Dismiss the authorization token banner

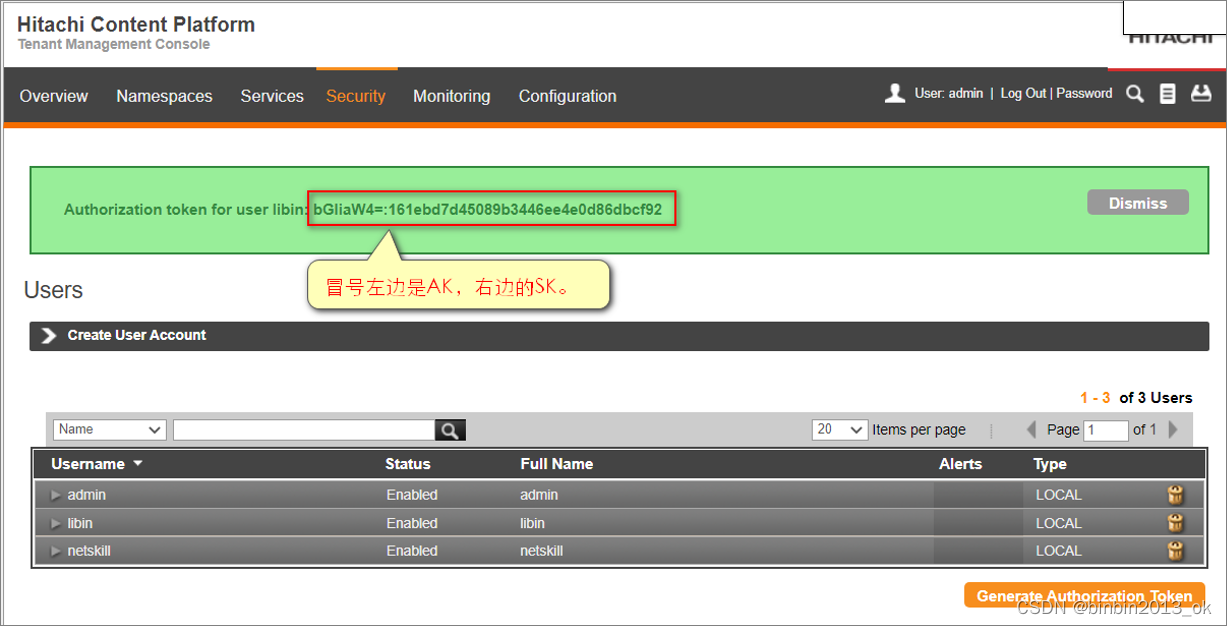[x=1137, y=202]
